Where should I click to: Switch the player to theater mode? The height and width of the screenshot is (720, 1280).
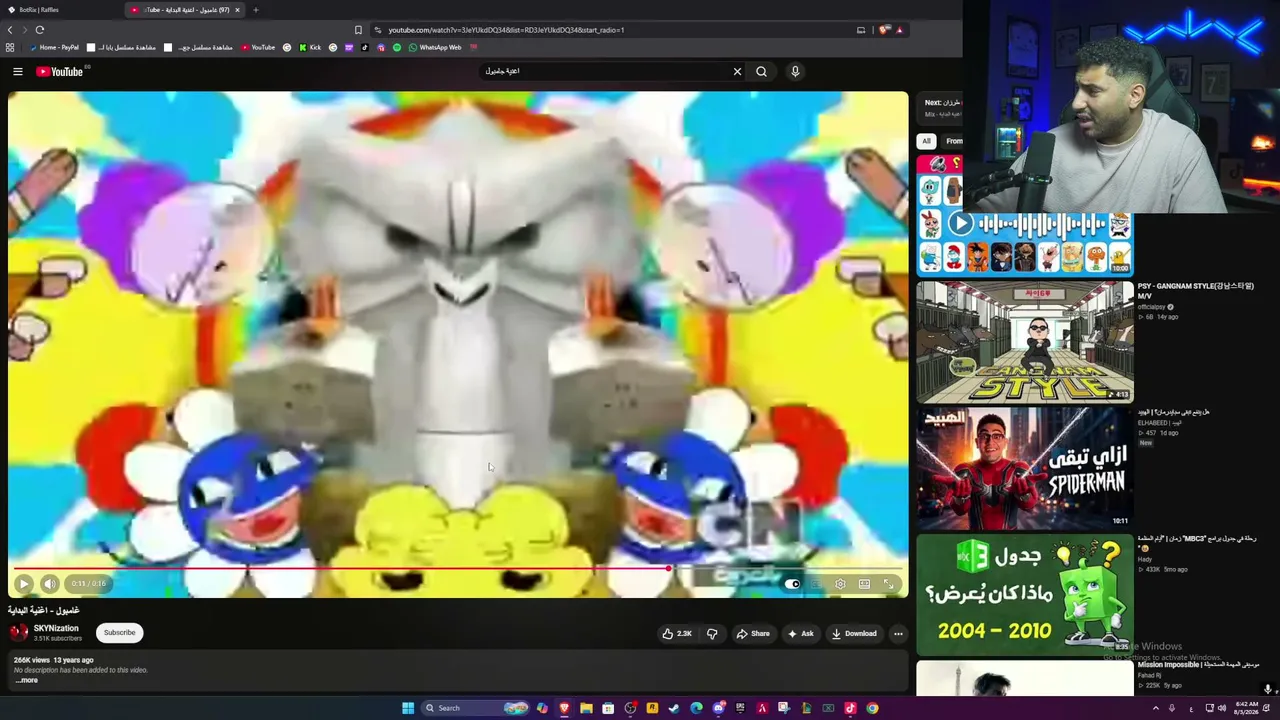coord(864,584)
